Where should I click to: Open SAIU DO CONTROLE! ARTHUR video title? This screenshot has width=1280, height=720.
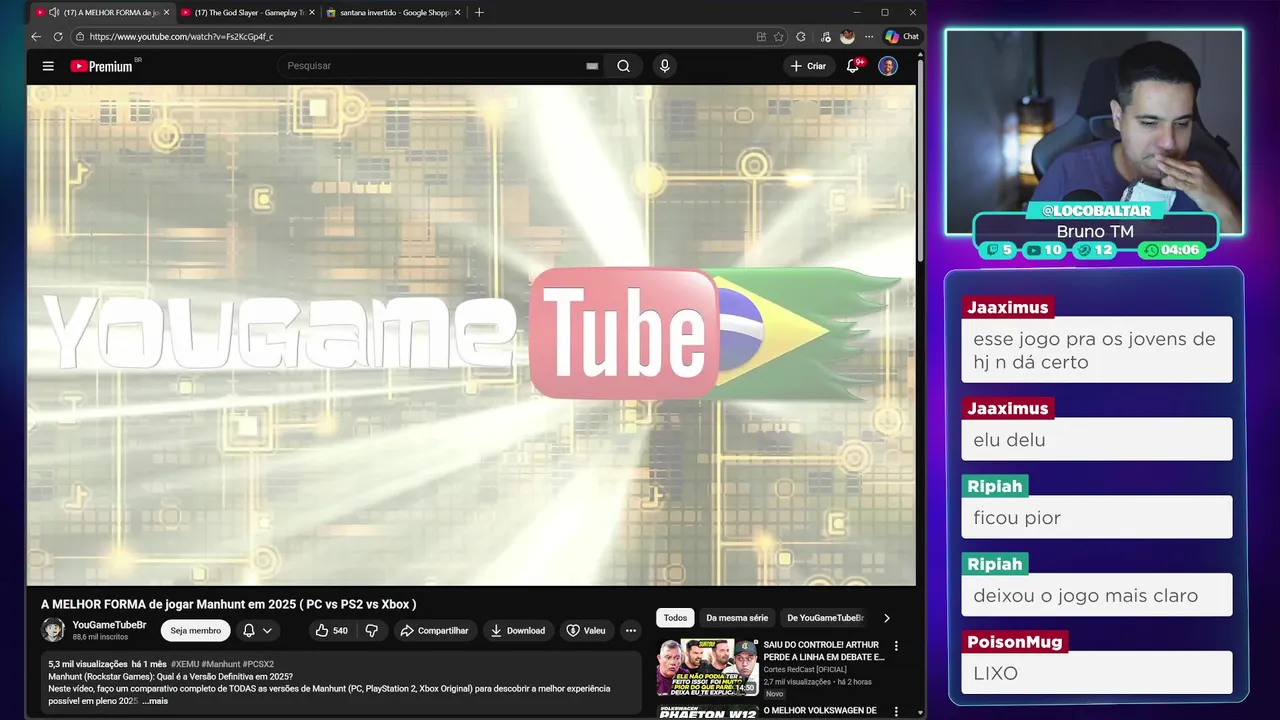pyautogui.click(x=824, y=651)
